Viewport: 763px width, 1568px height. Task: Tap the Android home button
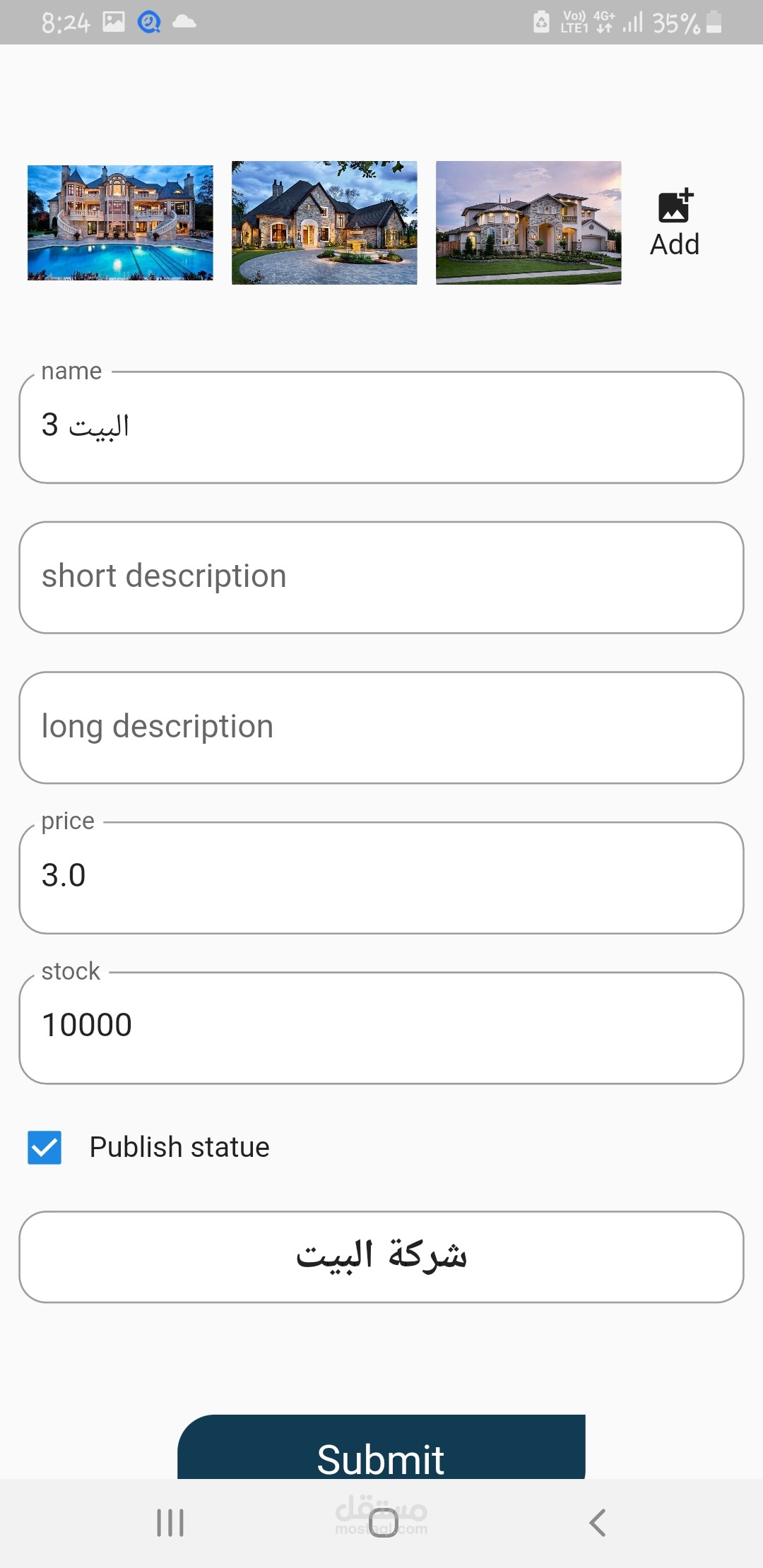point(383,1522)
